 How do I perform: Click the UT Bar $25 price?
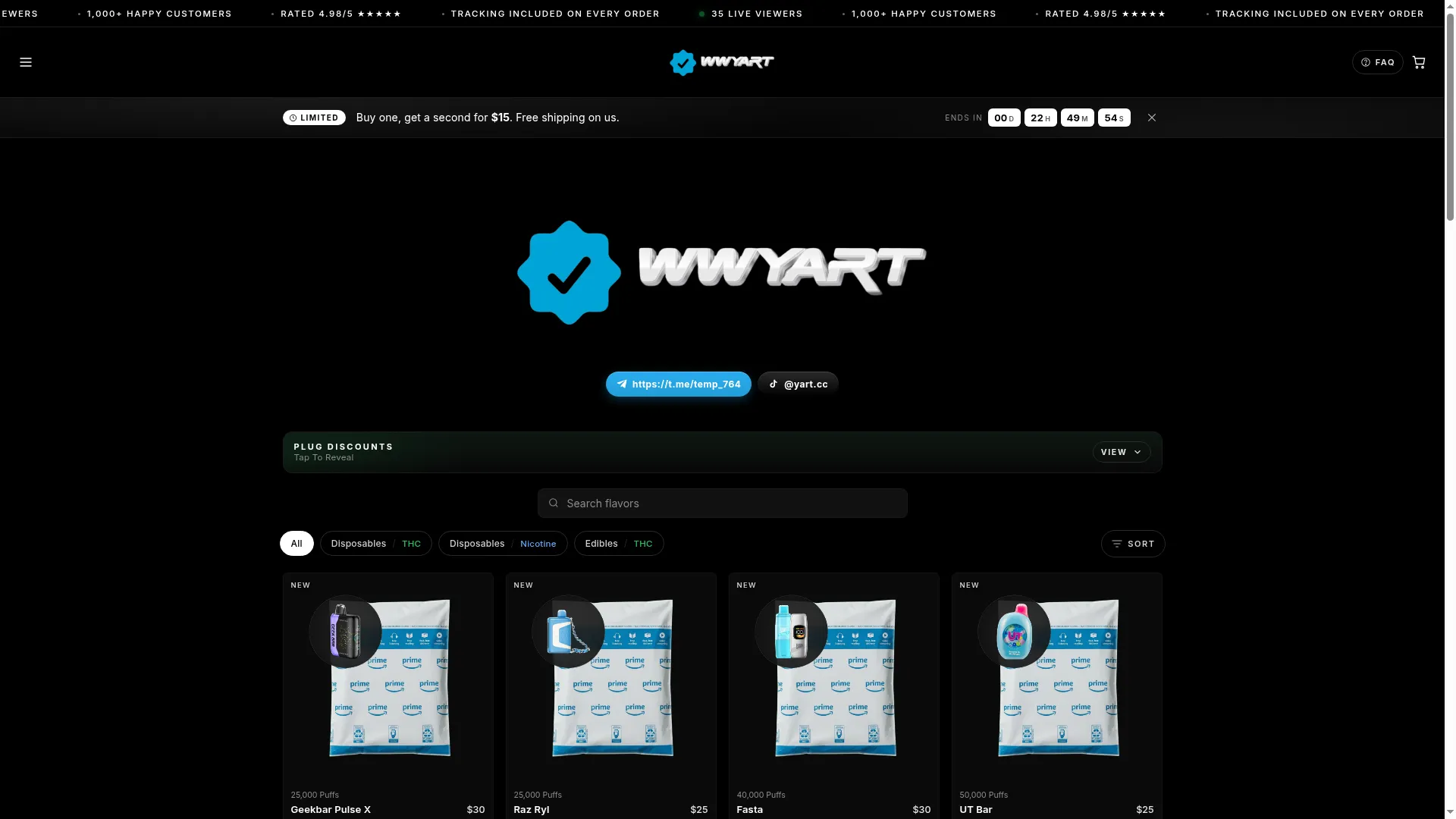pos(1144,809)
